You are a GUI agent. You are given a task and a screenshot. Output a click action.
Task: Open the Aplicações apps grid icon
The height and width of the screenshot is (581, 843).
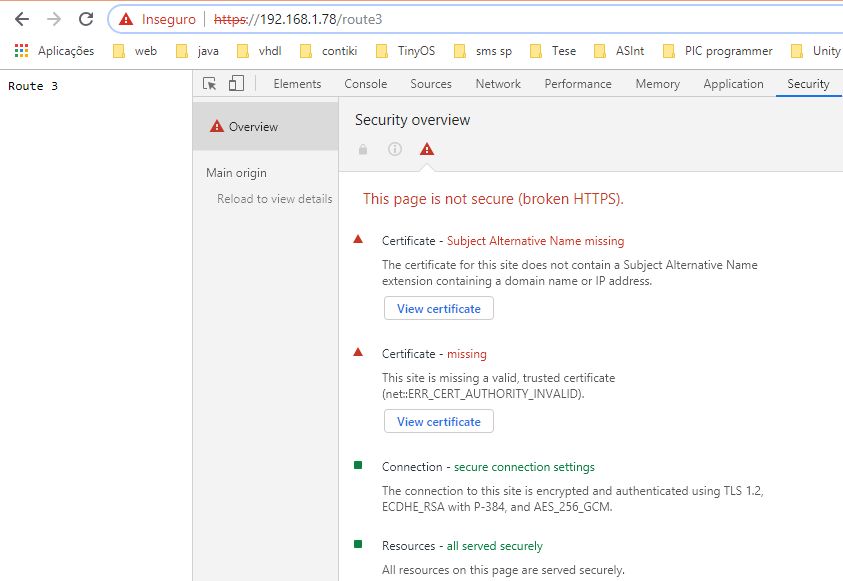(22, 51)
